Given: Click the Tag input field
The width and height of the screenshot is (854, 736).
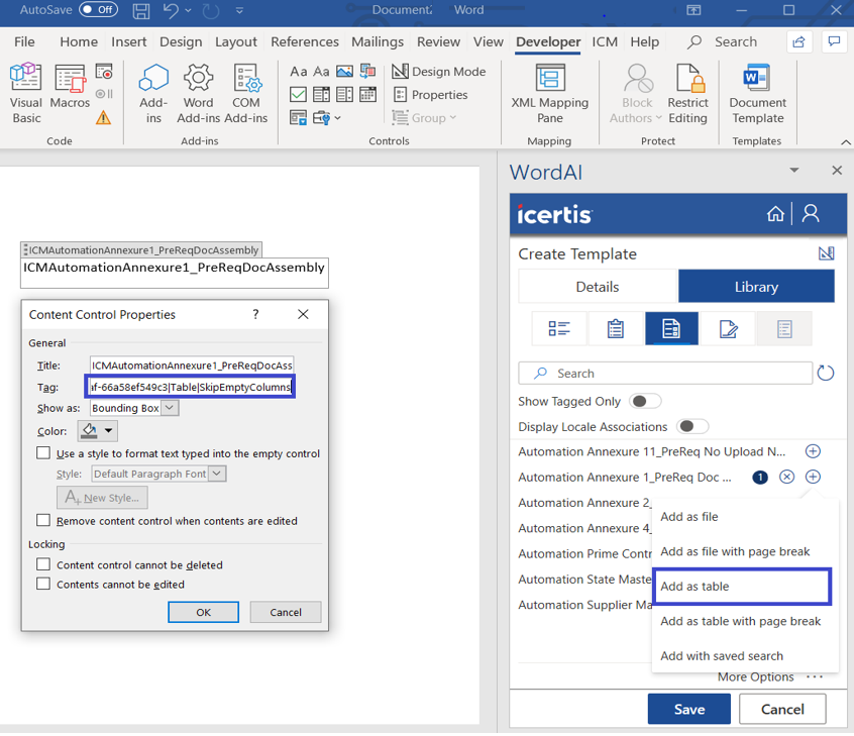Looking at the screenshot, I should point(191,387).
